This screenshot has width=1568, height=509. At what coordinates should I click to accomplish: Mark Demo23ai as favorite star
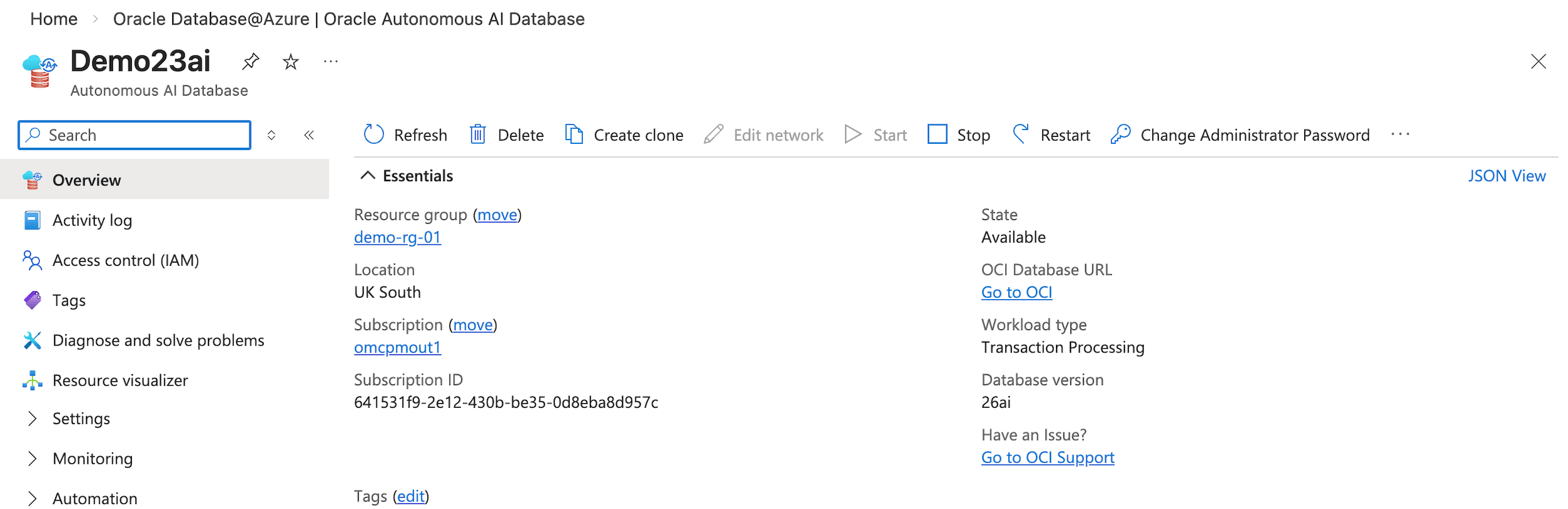[x=290, y=62]
